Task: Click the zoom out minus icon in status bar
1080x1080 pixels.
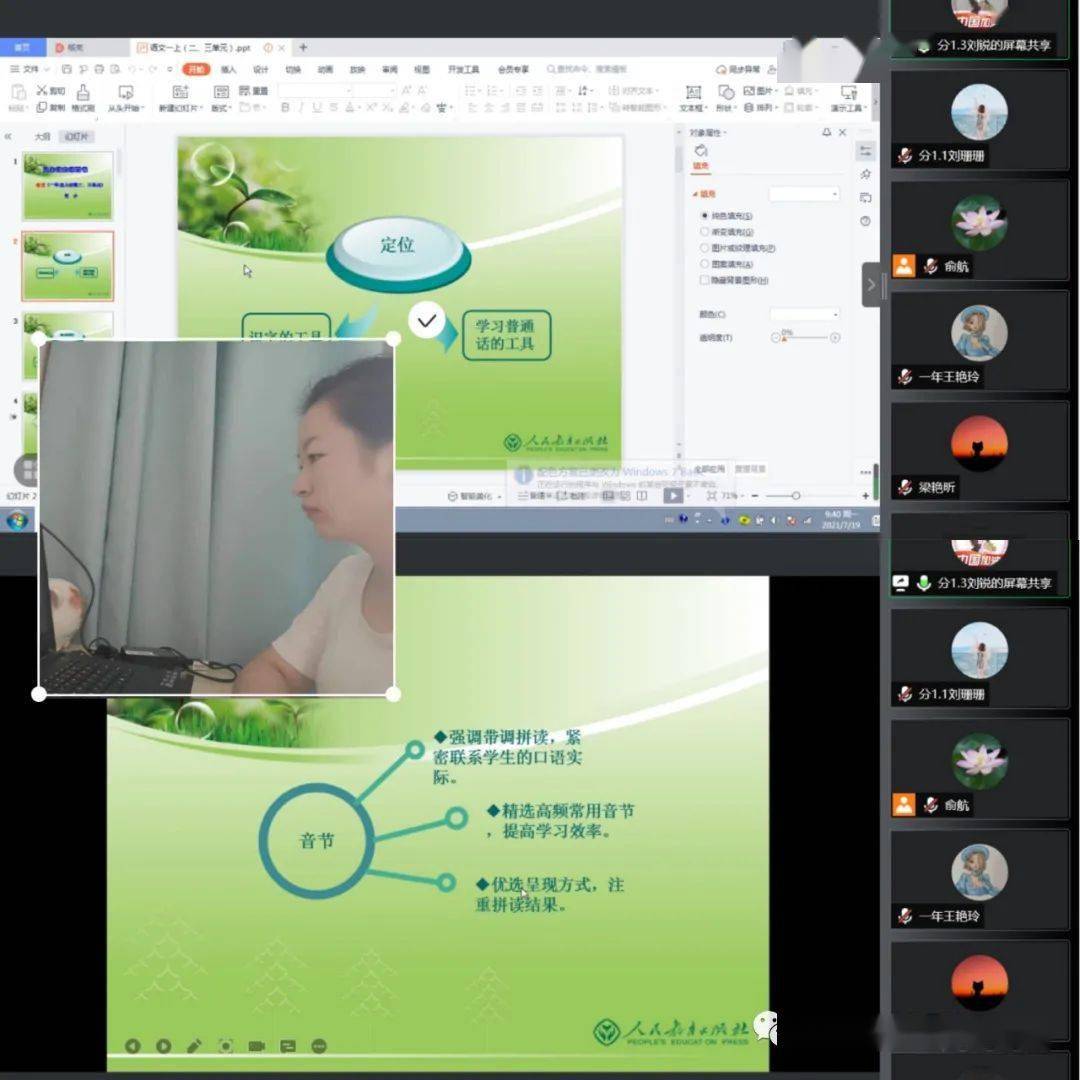Action: pyautogui.click(x=755, y=495)
